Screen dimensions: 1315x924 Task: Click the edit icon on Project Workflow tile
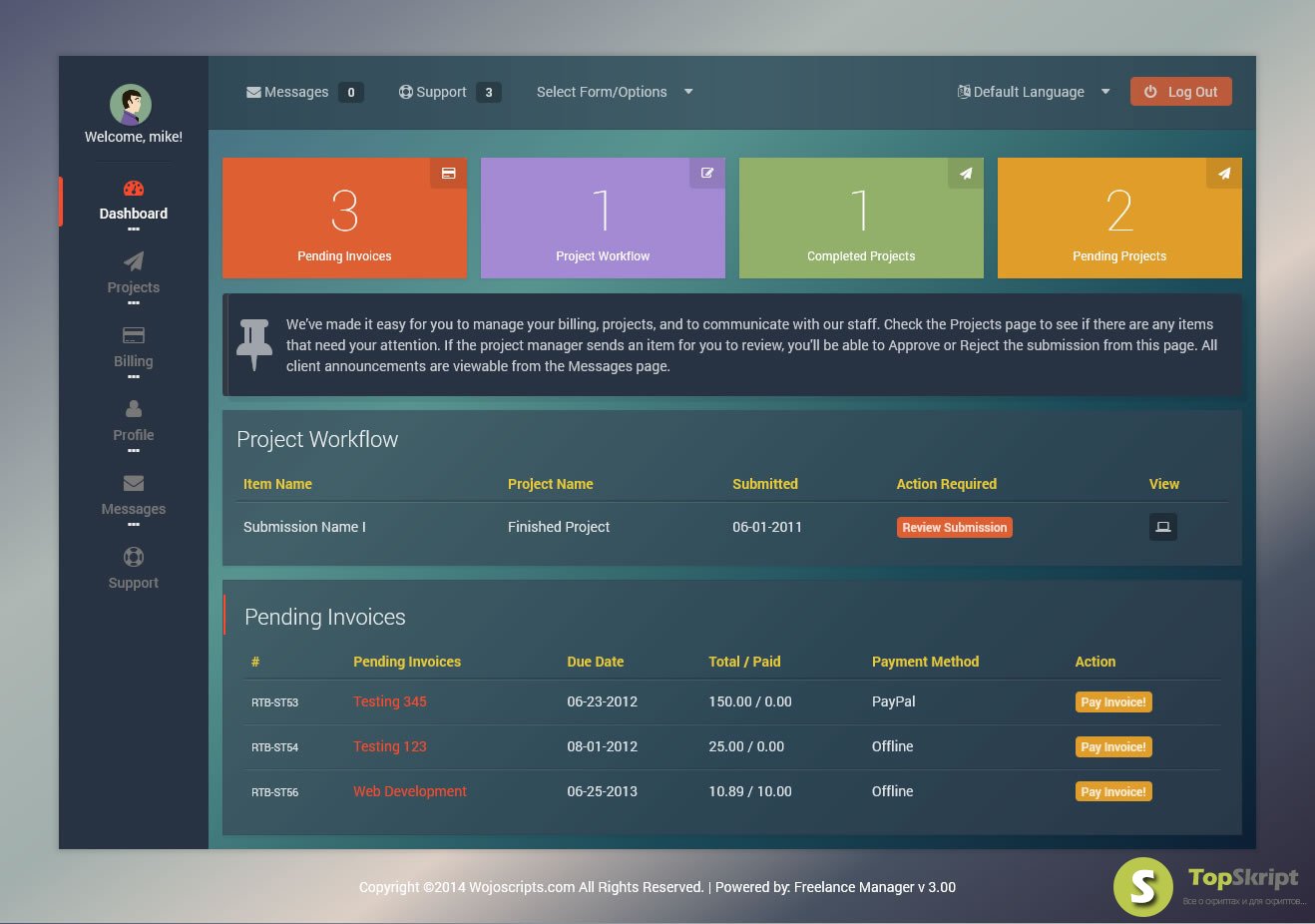(x=707, y=174)
